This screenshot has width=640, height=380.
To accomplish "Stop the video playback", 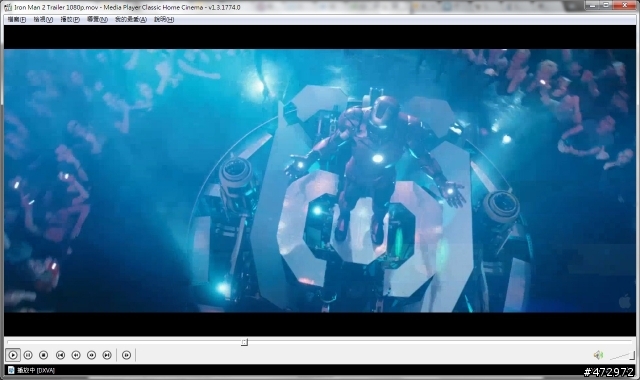I will (44, 355).
